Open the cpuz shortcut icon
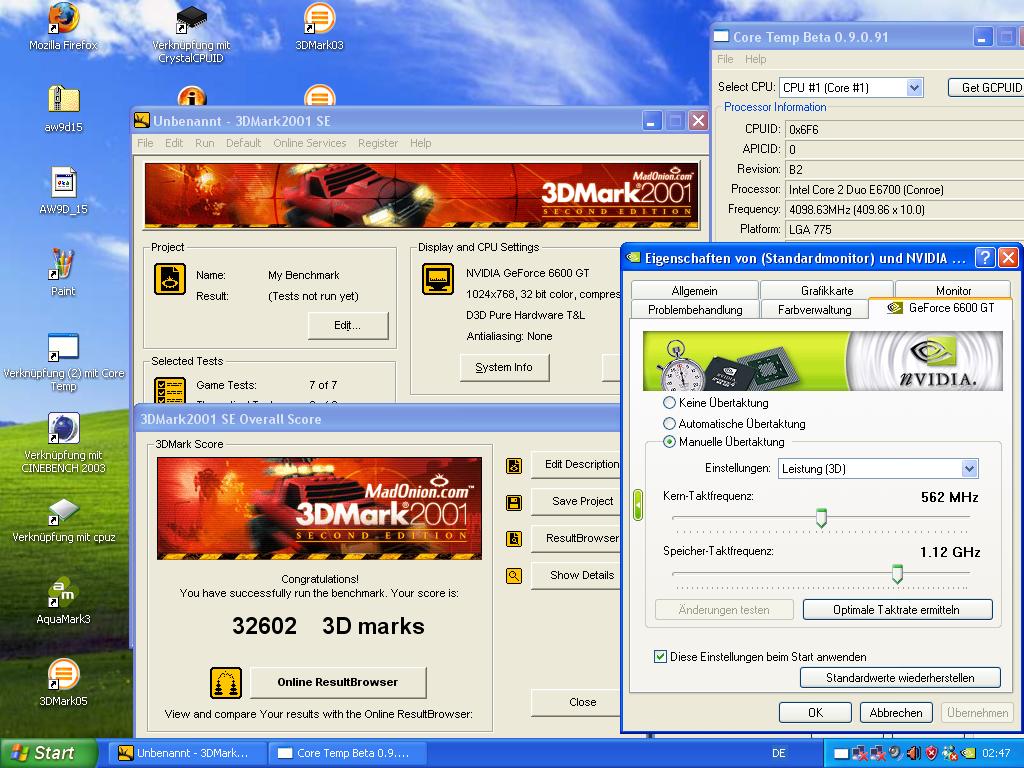This screenshot has width=1024, height=768. click(63, 511)
